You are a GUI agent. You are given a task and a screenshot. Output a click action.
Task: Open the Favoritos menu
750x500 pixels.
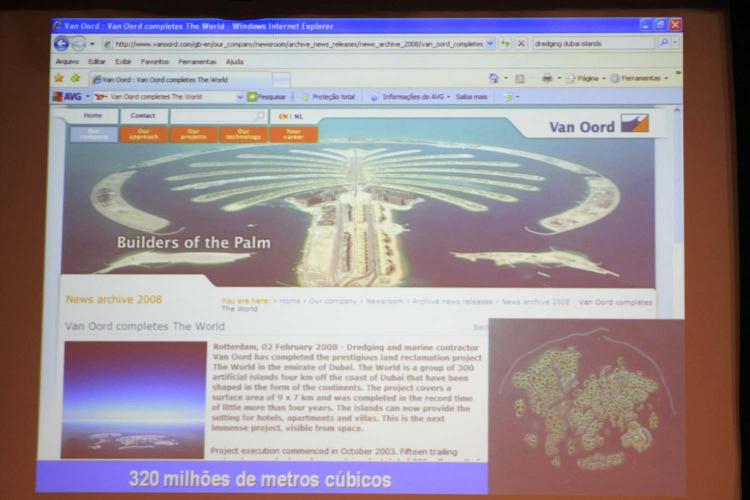coord(155,61)
